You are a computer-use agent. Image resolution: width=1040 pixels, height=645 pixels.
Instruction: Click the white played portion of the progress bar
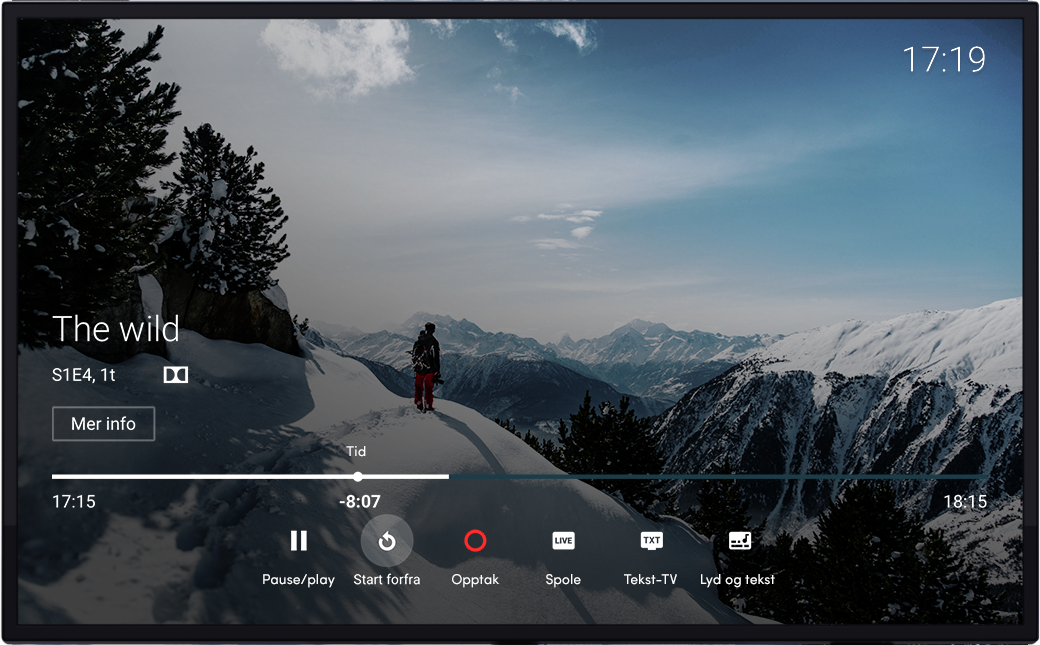pyautogui.click(x=200, y=477)
